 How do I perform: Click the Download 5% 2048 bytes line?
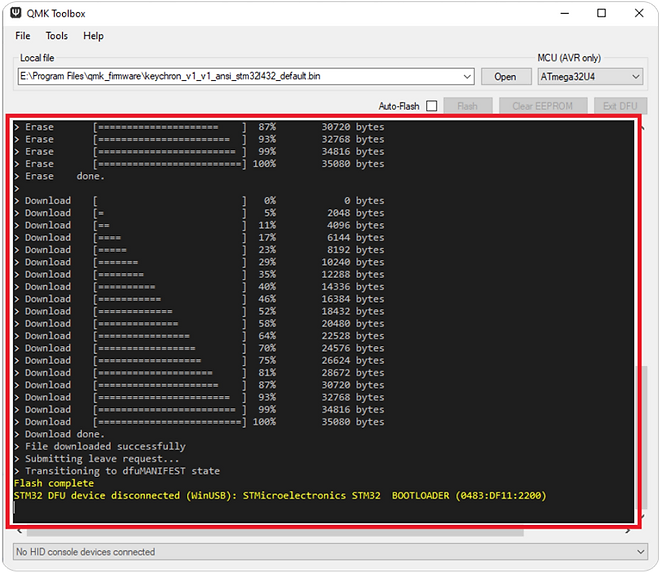click(x=199, y=213)
